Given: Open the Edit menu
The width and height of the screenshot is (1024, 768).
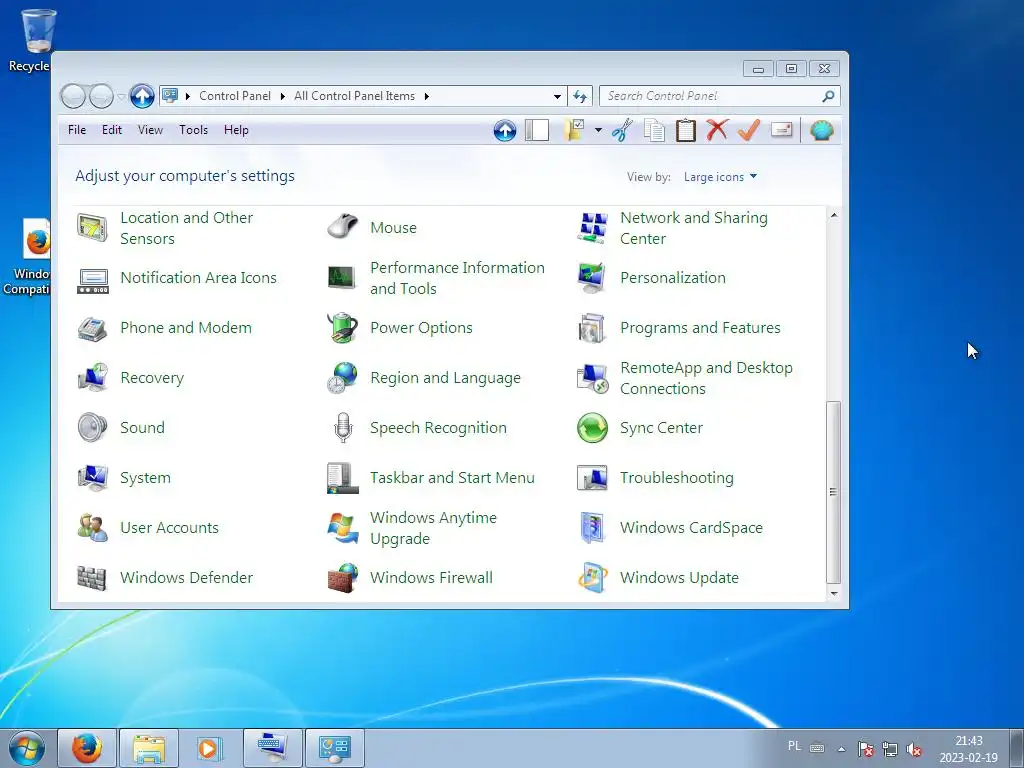Looking at the screenshot, I should tap(112, 130).
